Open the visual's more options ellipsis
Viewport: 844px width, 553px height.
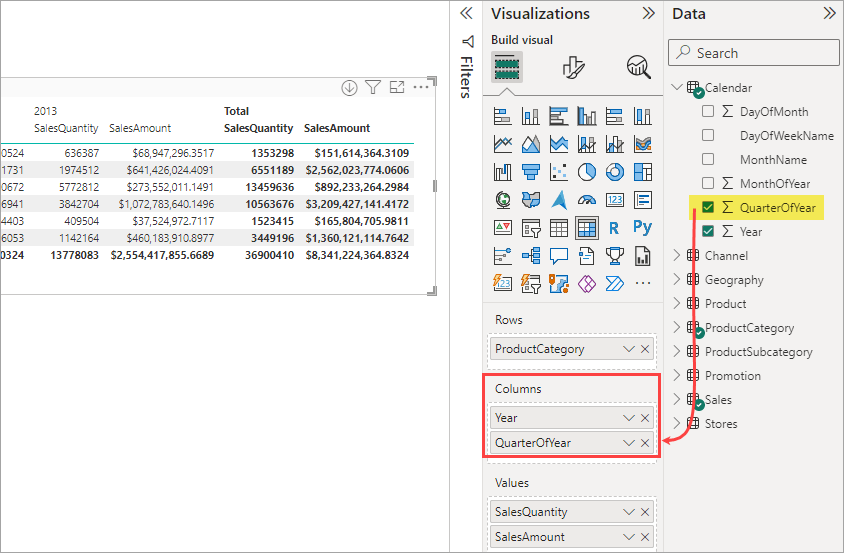420,87
